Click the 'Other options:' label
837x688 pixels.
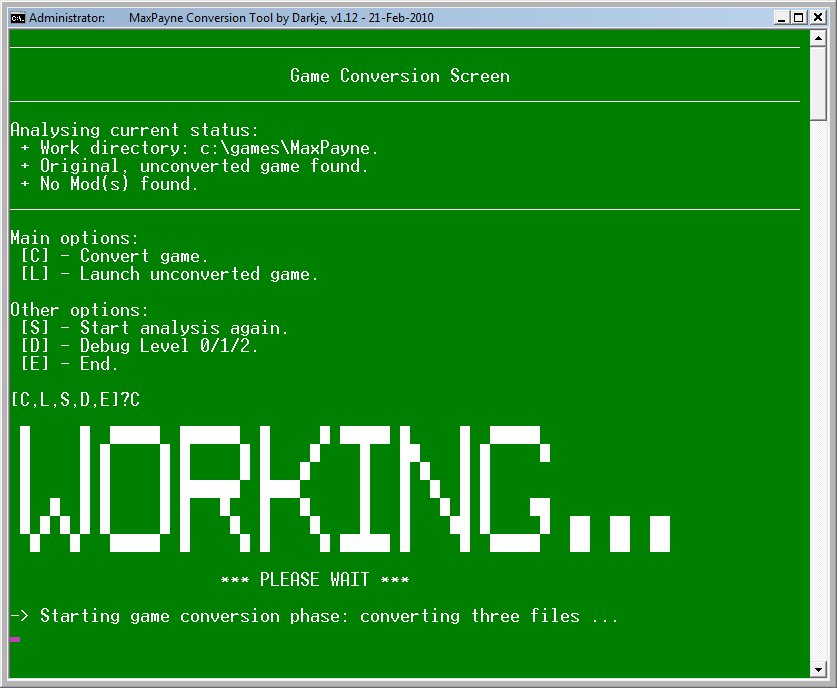click(x=80, y=310)
